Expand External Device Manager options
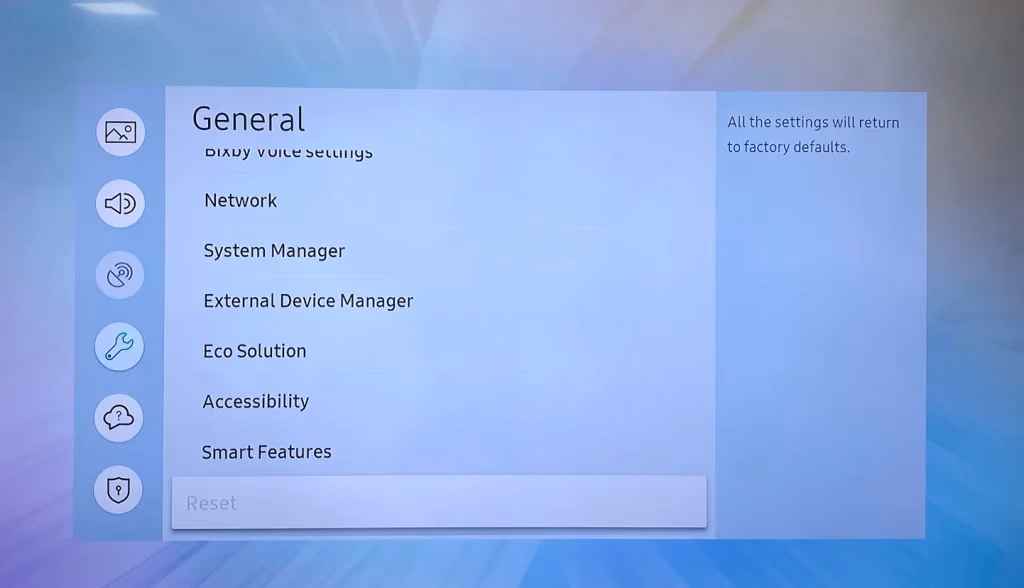 pos(308,301)
